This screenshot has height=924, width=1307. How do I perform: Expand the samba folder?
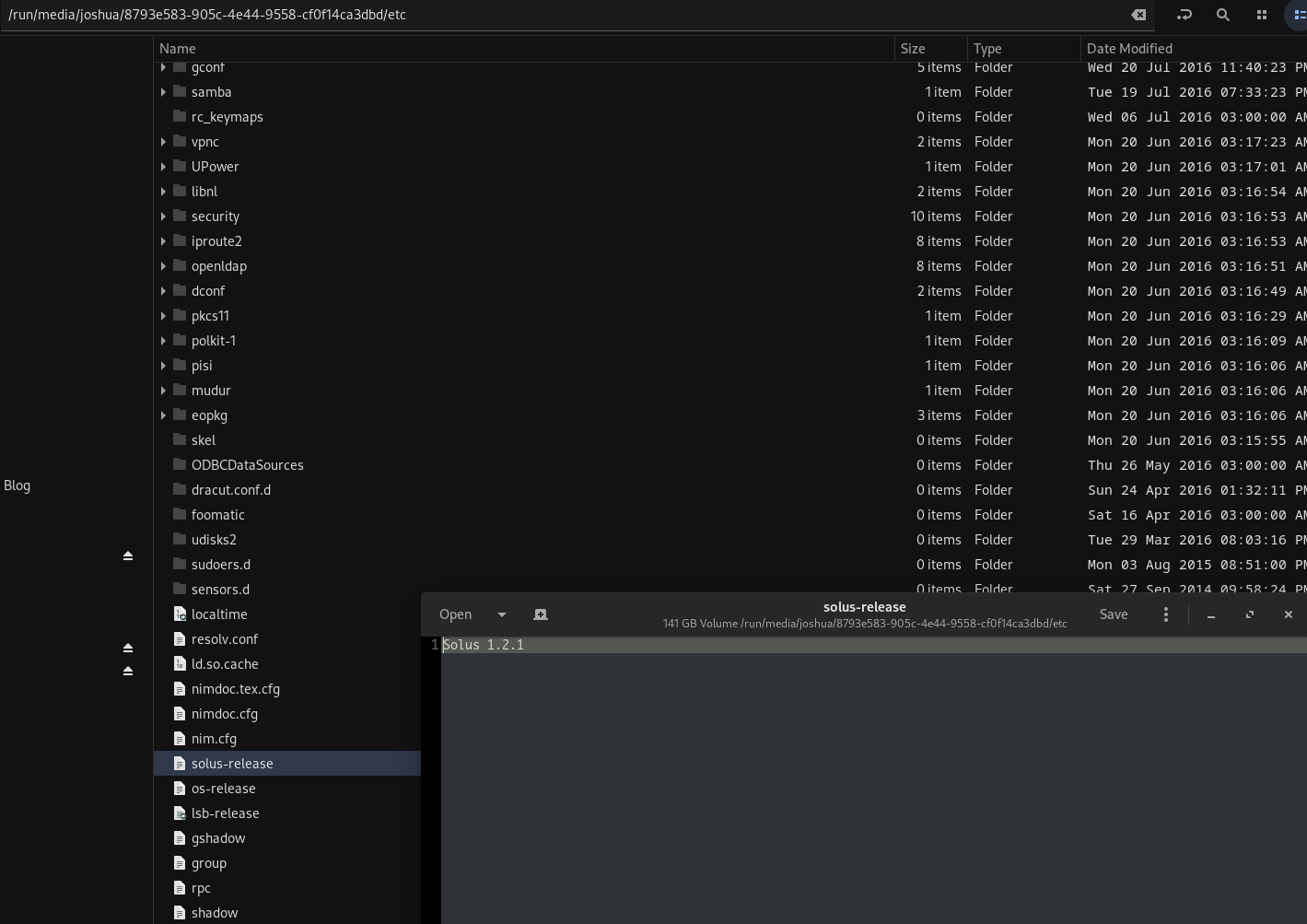pyautogui.click(x=163, y=92)
